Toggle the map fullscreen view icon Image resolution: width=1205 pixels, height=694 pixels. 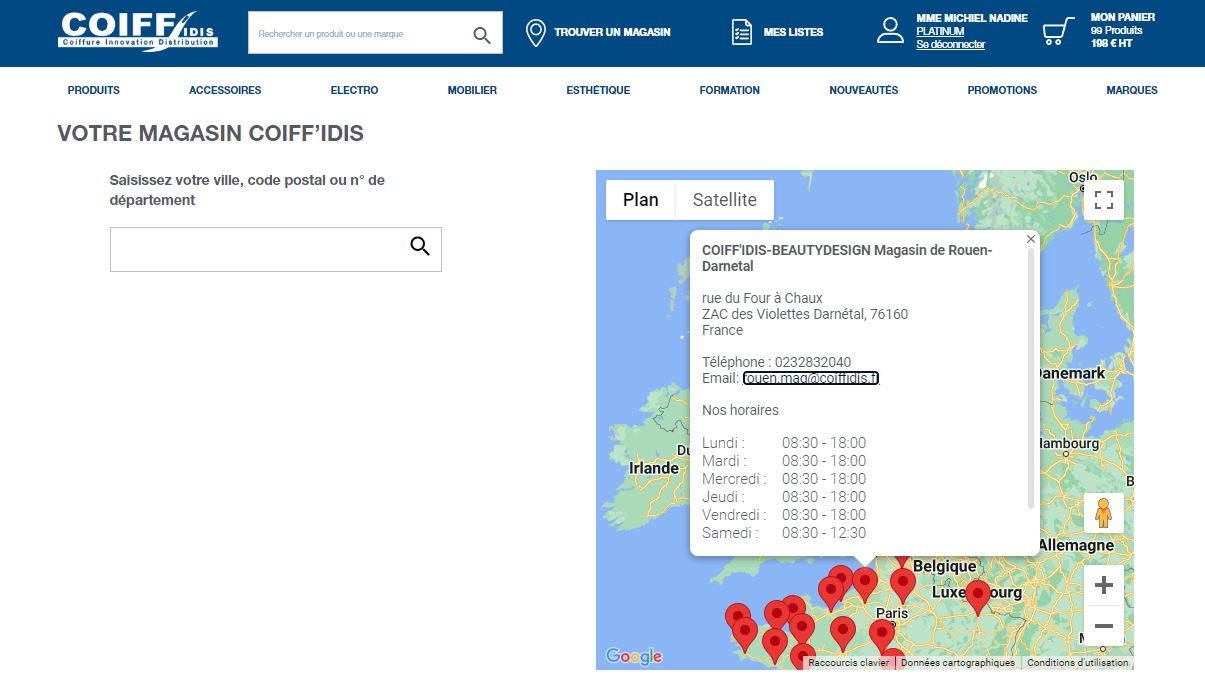tap(1104, 199)
